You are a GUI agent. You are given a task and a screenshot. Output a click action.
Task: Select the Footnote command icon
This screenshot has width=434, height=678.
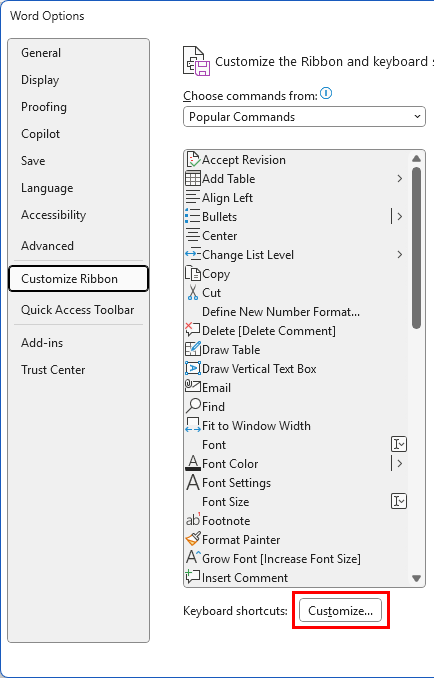coord(193,520)
